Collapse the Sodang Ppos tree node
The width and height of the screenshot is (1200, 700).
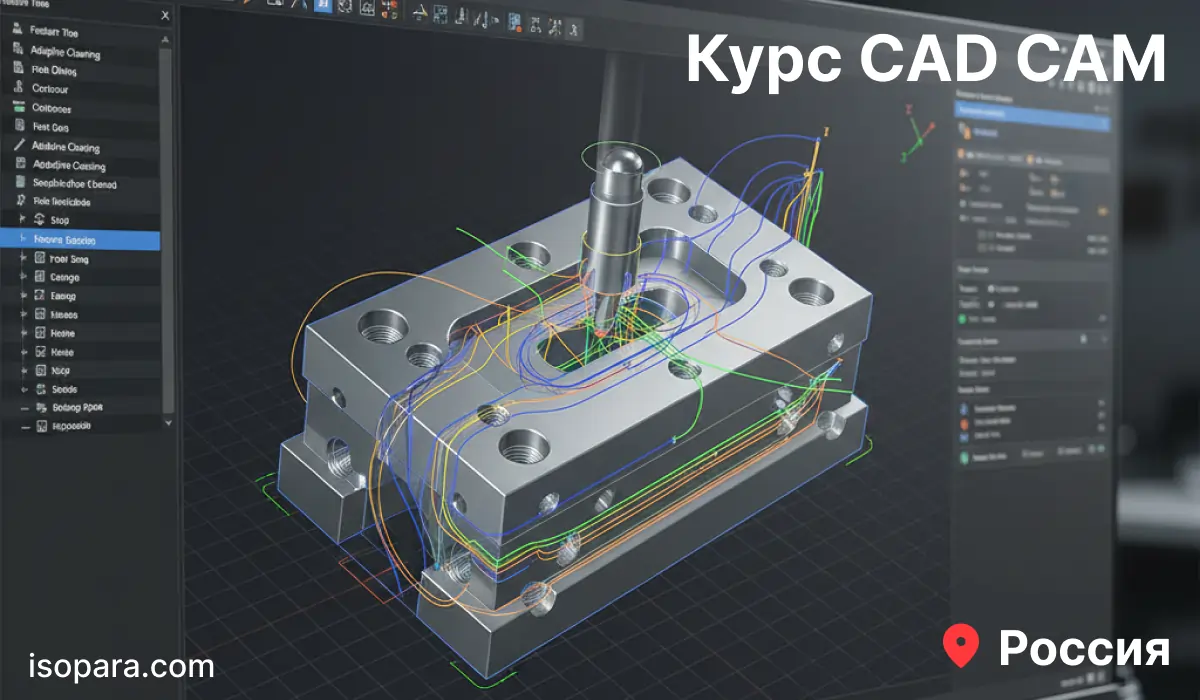click(24, 408)
